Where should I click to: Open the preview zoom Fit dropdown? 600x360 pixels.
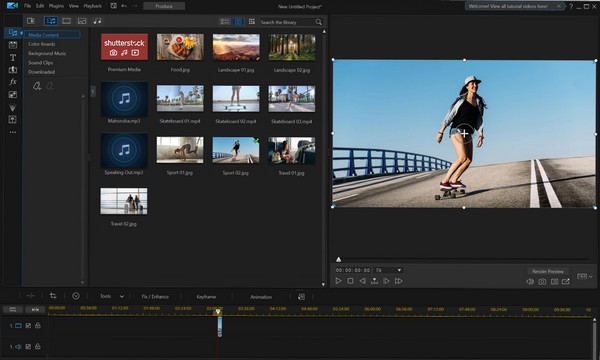pyautogui.click(x=389, y=270)
